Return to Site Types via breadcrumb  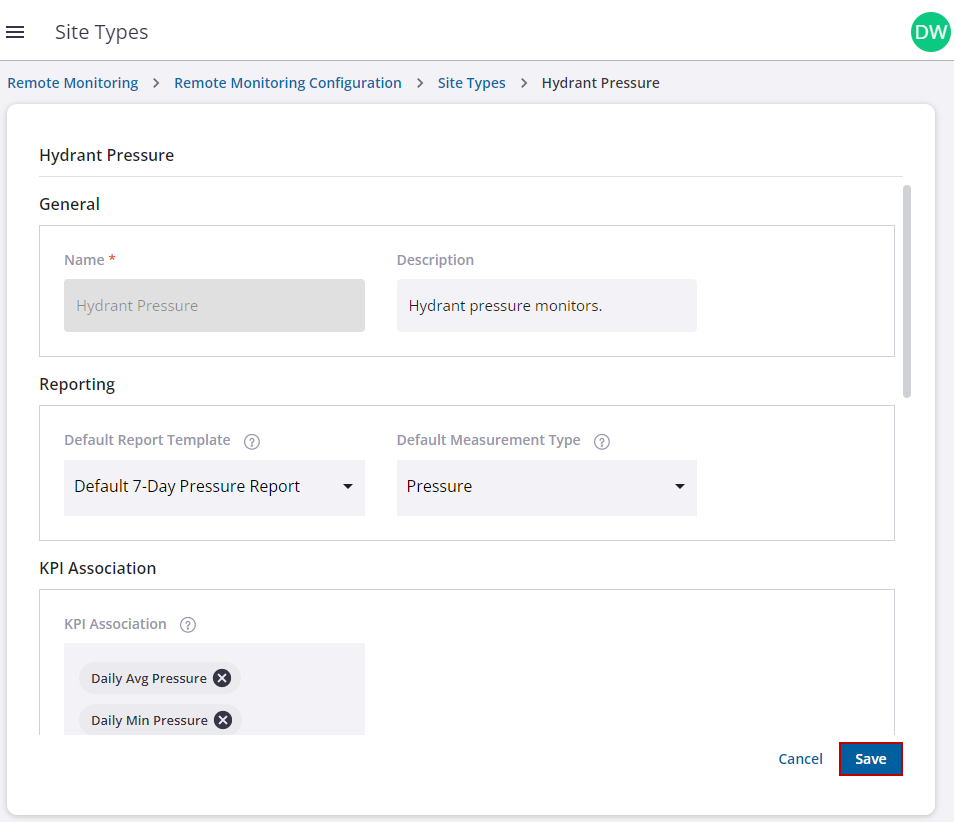coord(471,83)
